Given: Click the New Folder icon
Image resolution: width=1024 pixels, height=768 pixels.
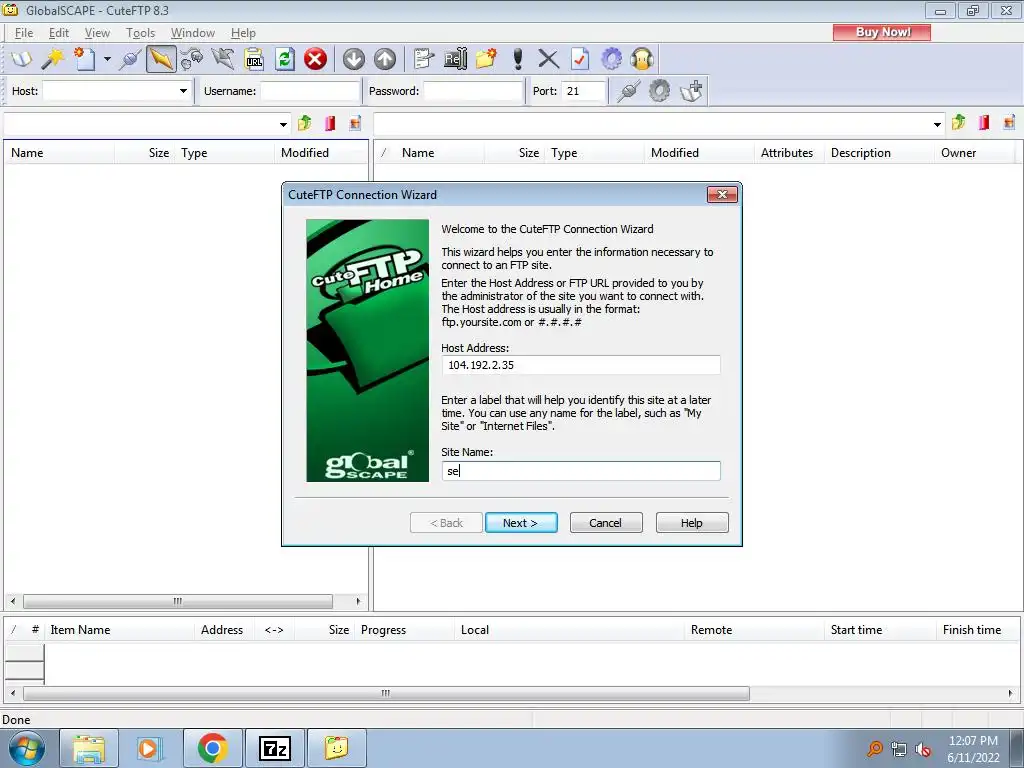Looking at the screenshot, I should pos(486,59).
